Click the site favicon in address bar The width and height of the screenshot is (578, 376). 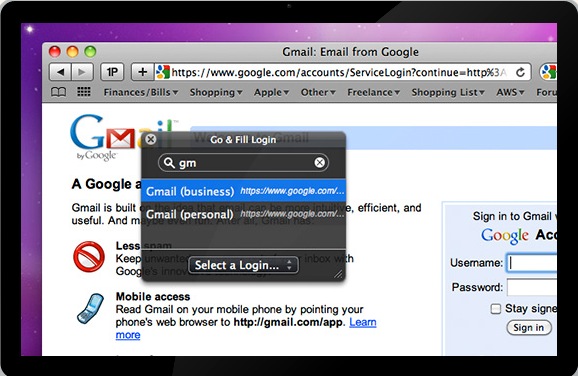pyautogui.click(x=163, y=72)
